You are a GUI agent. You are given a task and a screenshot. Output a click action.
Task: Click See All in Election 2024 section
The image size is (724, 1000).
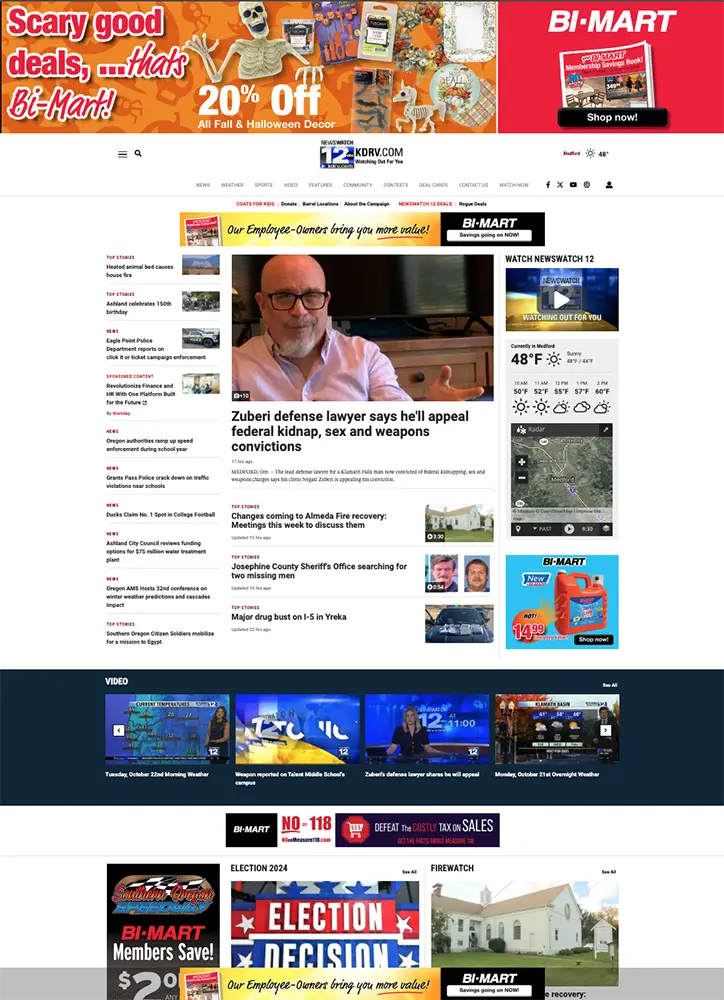coord(409,872)
